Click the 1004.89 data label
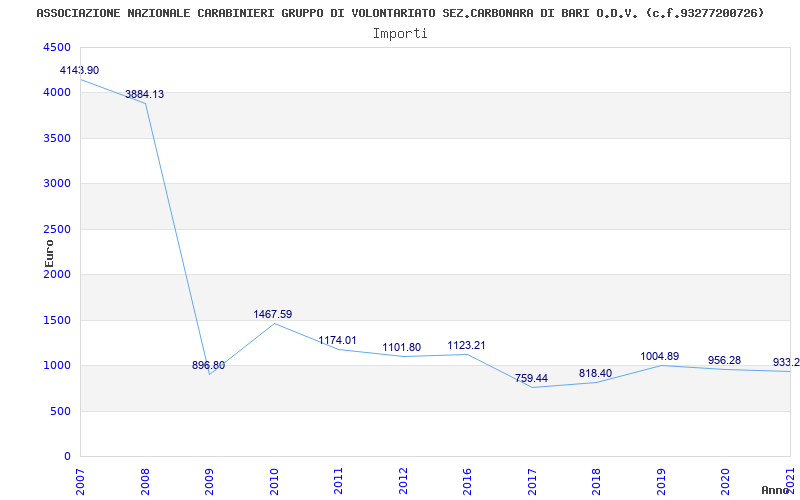This screenshot has height=500, width=800. (x=660, y=356)
